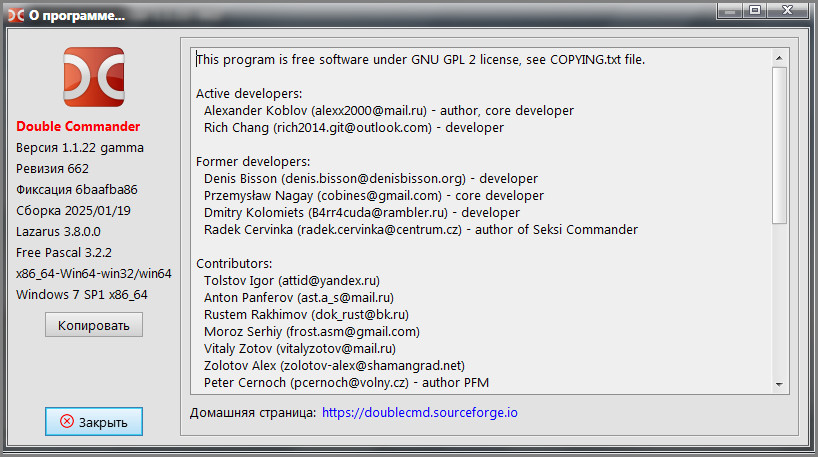The height and width of the screenshot is (457, 818).
Task: Click the Dmitry Kolomiets developer line
Action: click(x=362, y=213)
